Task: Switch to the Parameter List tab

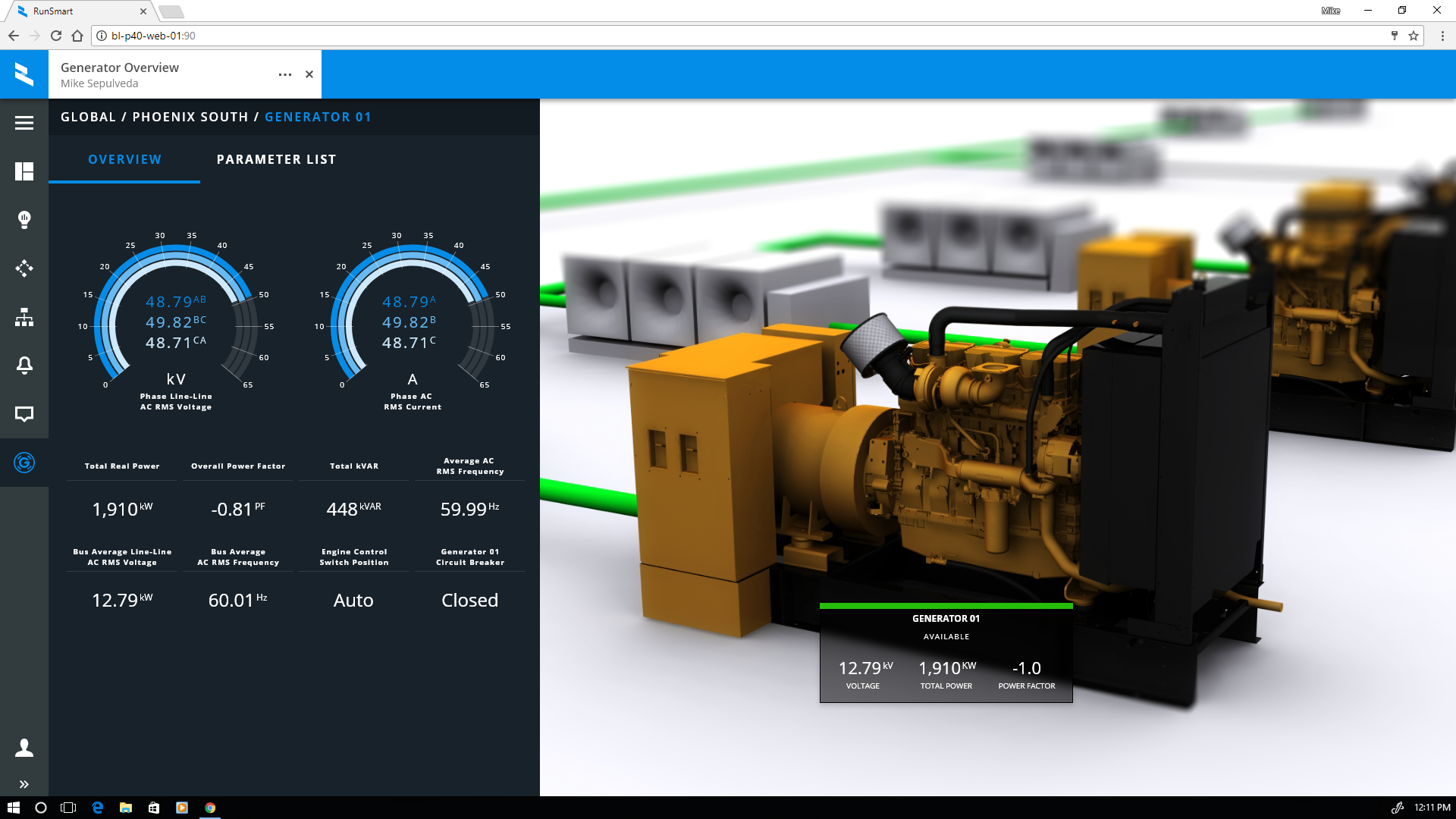Action: 276,159
